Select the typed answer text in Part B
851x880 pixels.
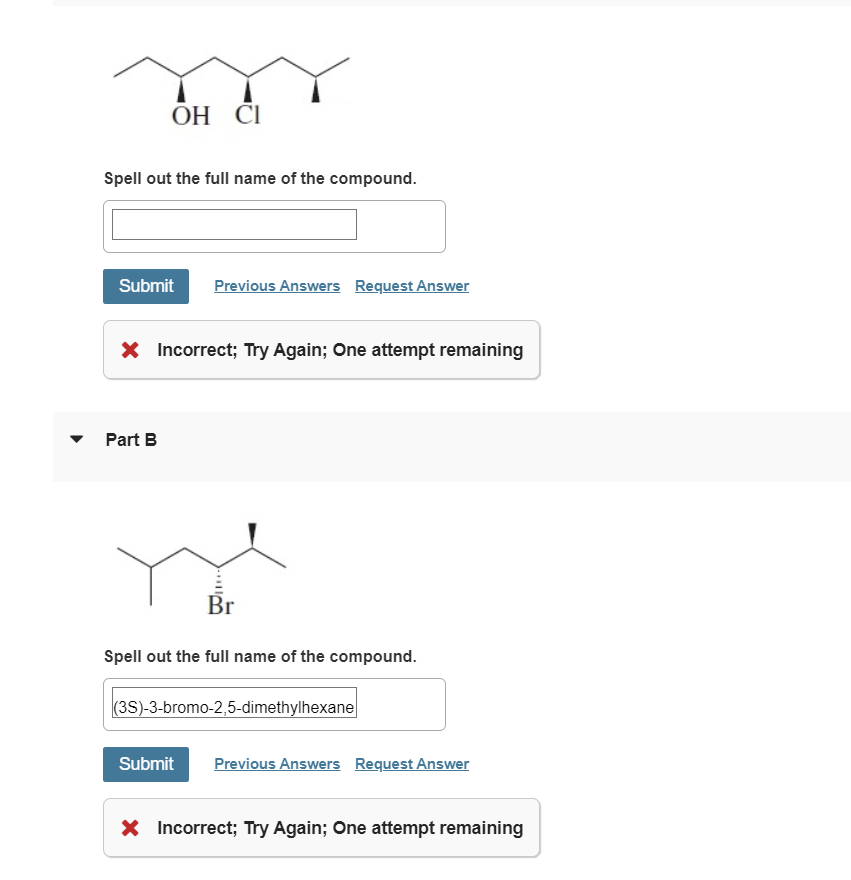(x=233, y=705)
